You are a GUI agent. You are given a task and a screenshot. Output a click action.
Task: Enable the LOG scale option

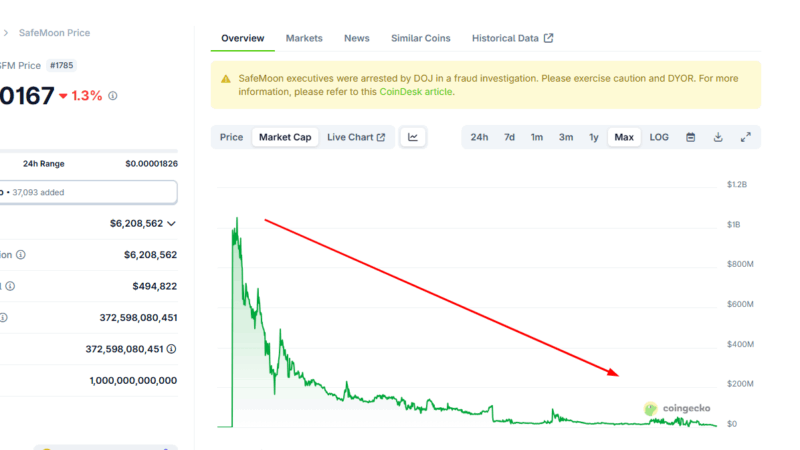(x=659, y=137)
